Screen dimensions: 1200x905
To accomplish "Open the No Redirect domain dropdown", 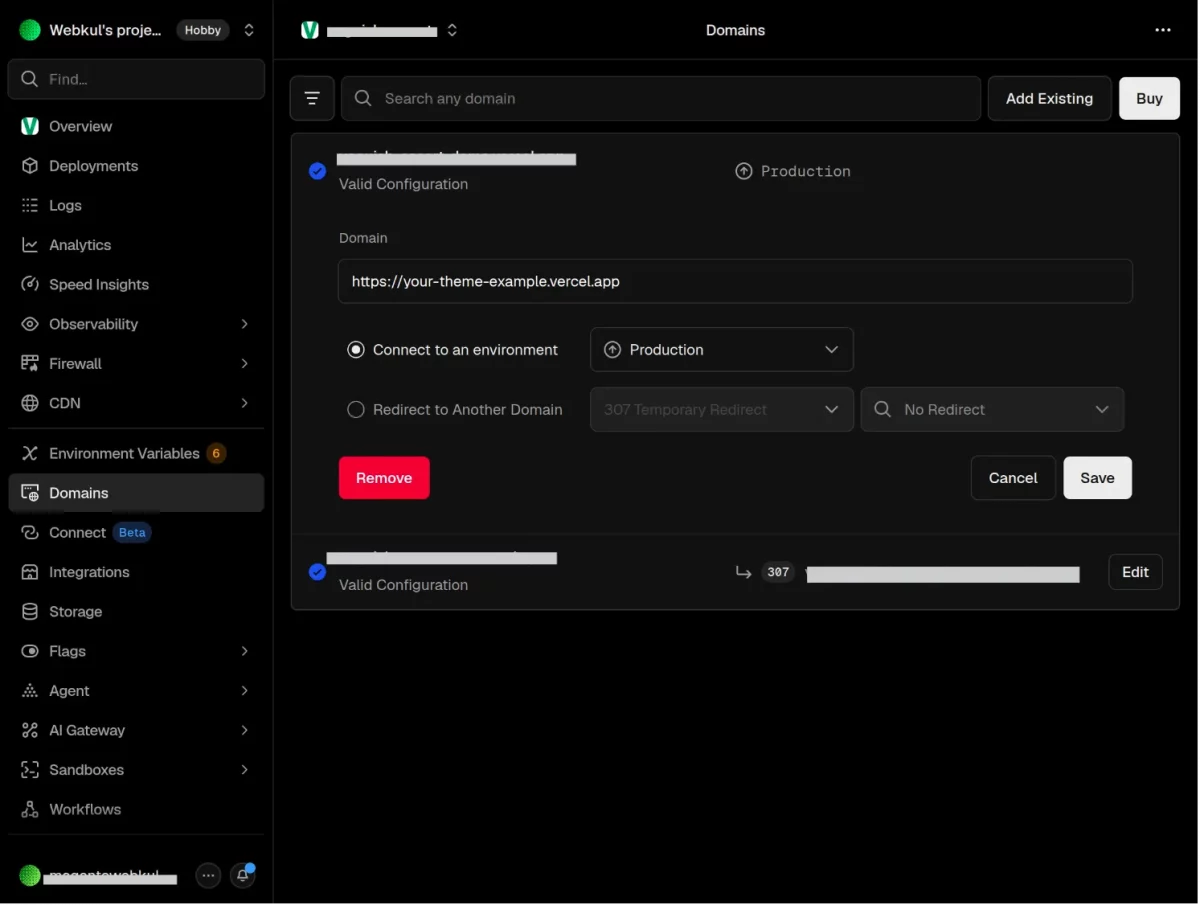I will point(992,409).
